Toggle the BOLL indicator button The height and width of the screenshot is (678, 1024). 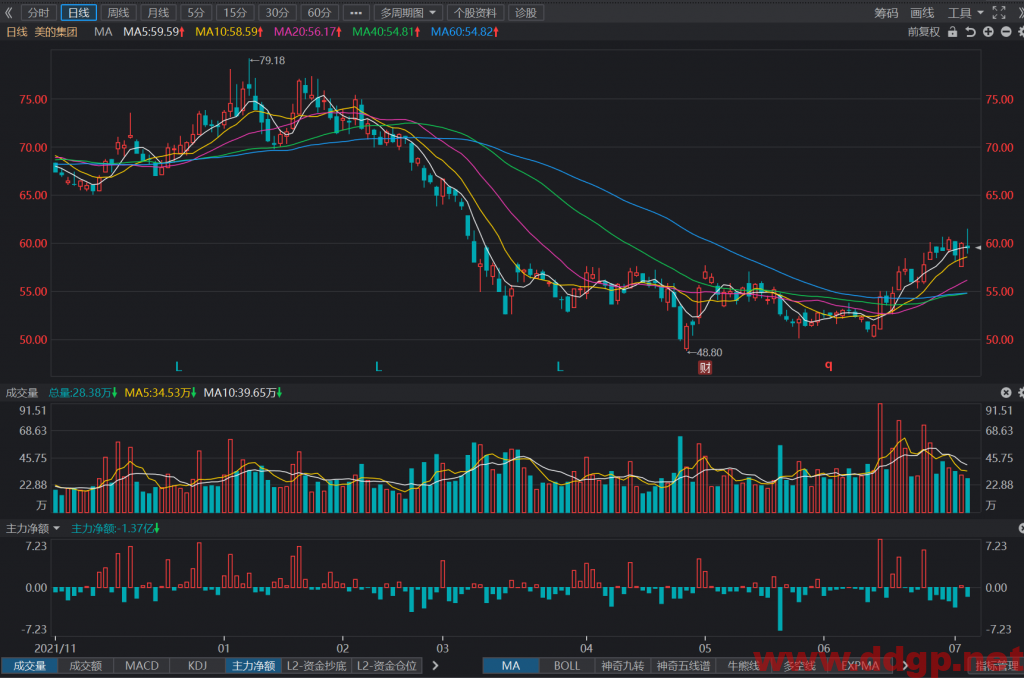[x=566, y=666]
